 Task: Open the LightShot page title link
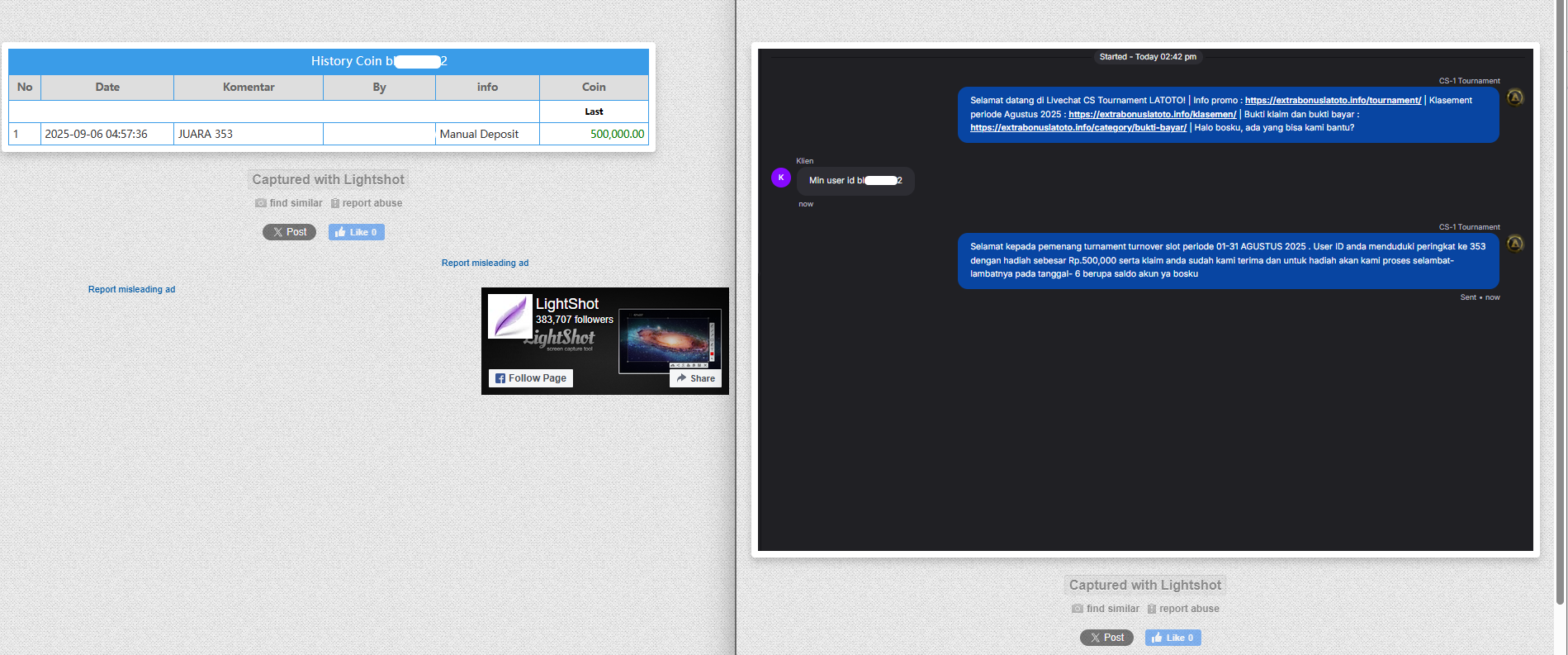pyautogui.click(x=567, y=304)
